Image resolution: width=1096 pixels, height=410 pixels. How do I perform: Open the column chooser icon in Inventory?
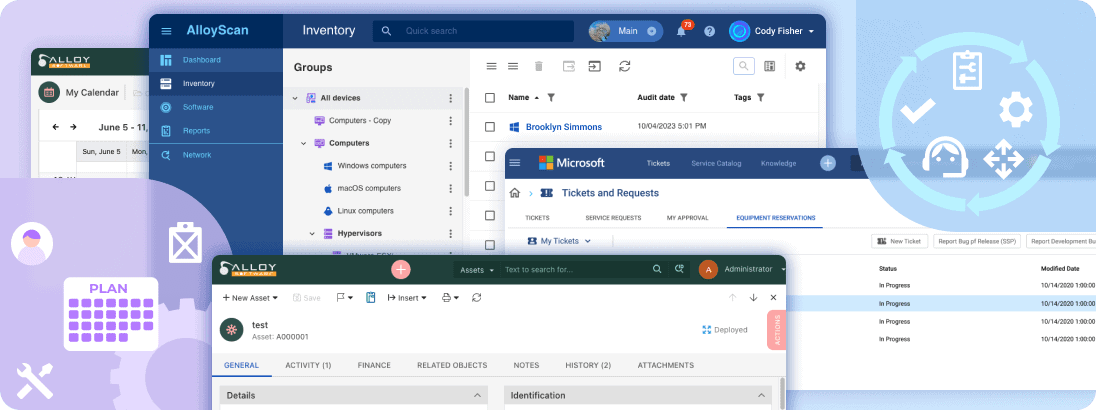(x=769, y=67)
